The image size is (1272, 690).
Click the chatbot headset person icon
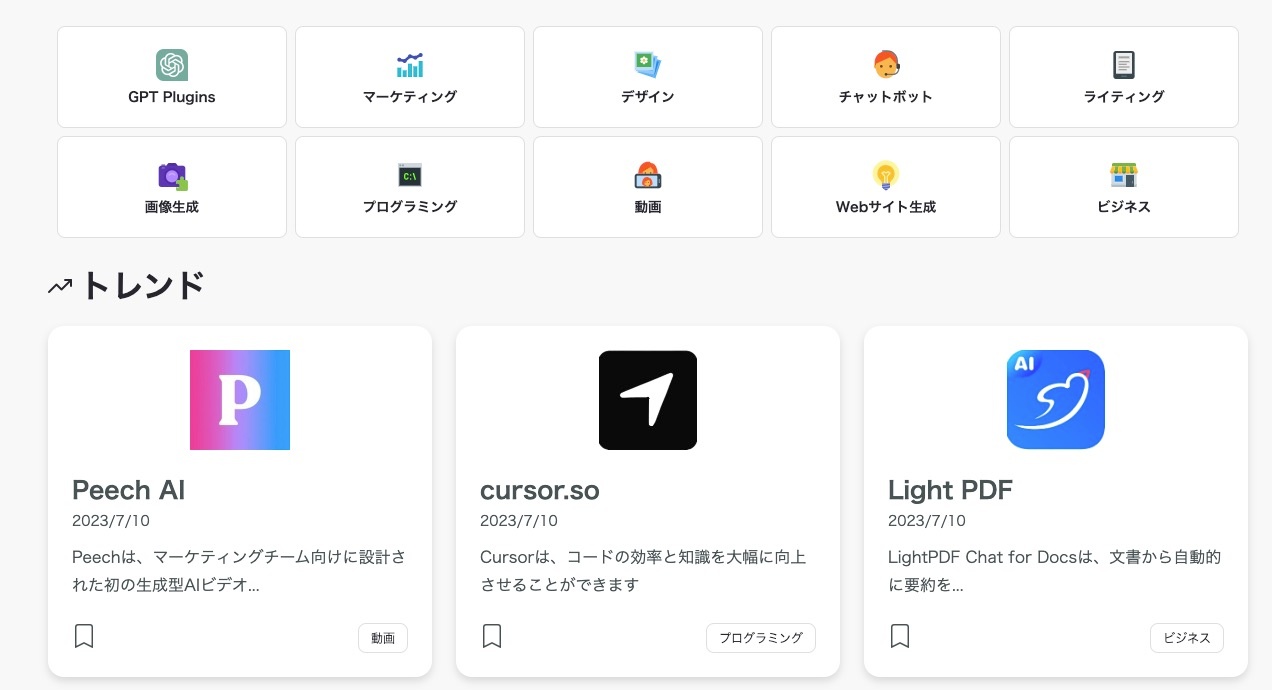click(886, 65)
